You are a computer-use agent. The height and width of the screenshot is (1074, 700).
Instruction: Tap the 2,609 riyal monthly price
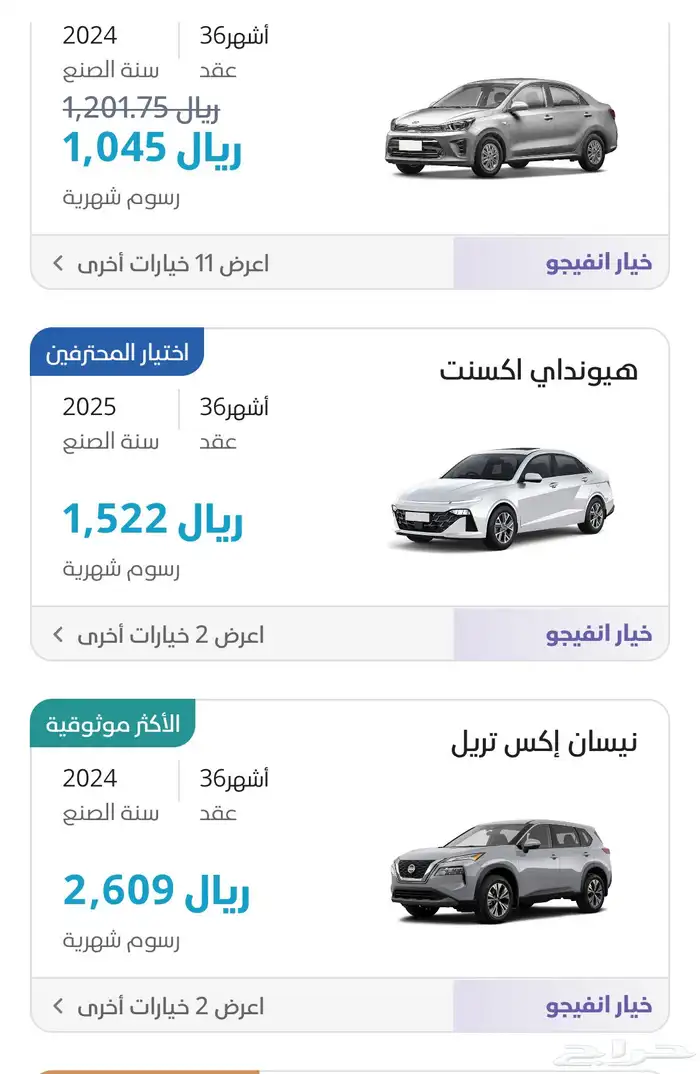point(156,891)
